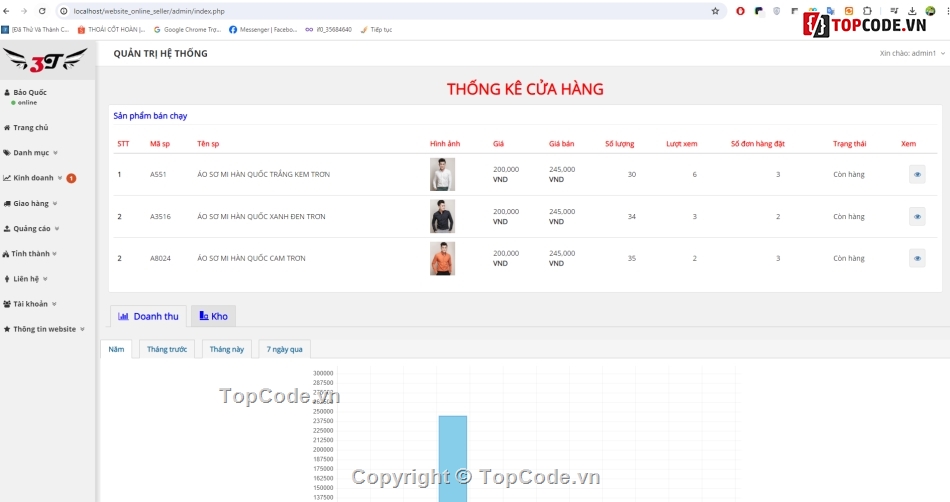Screen dimensions: 950x502
Task: Click the chart icon beside Kinh doanh
Action: coord(7,178)
